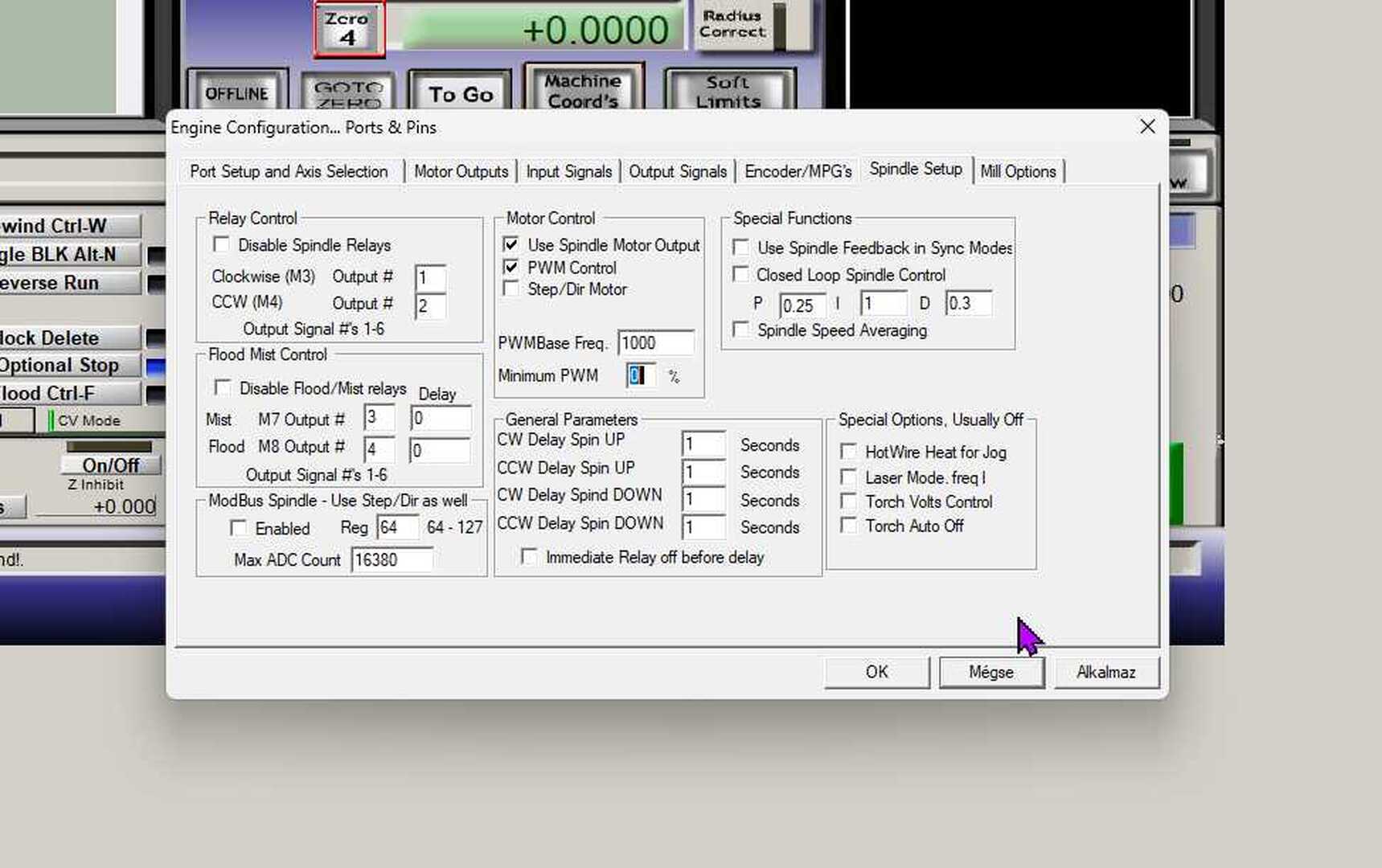Select the Spindle Setup tab
This screenshot has height=868, width=1382.
[x=915, y=169]
